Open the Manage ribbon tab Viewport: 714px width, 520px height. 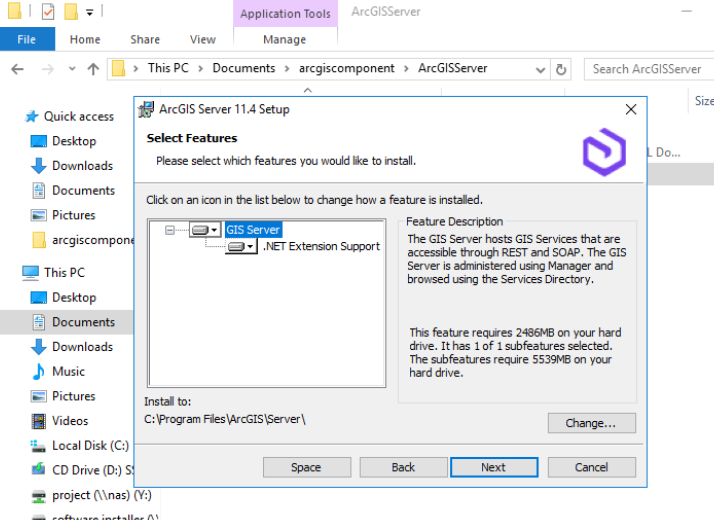pyautogui.click(x=285, y=40)
